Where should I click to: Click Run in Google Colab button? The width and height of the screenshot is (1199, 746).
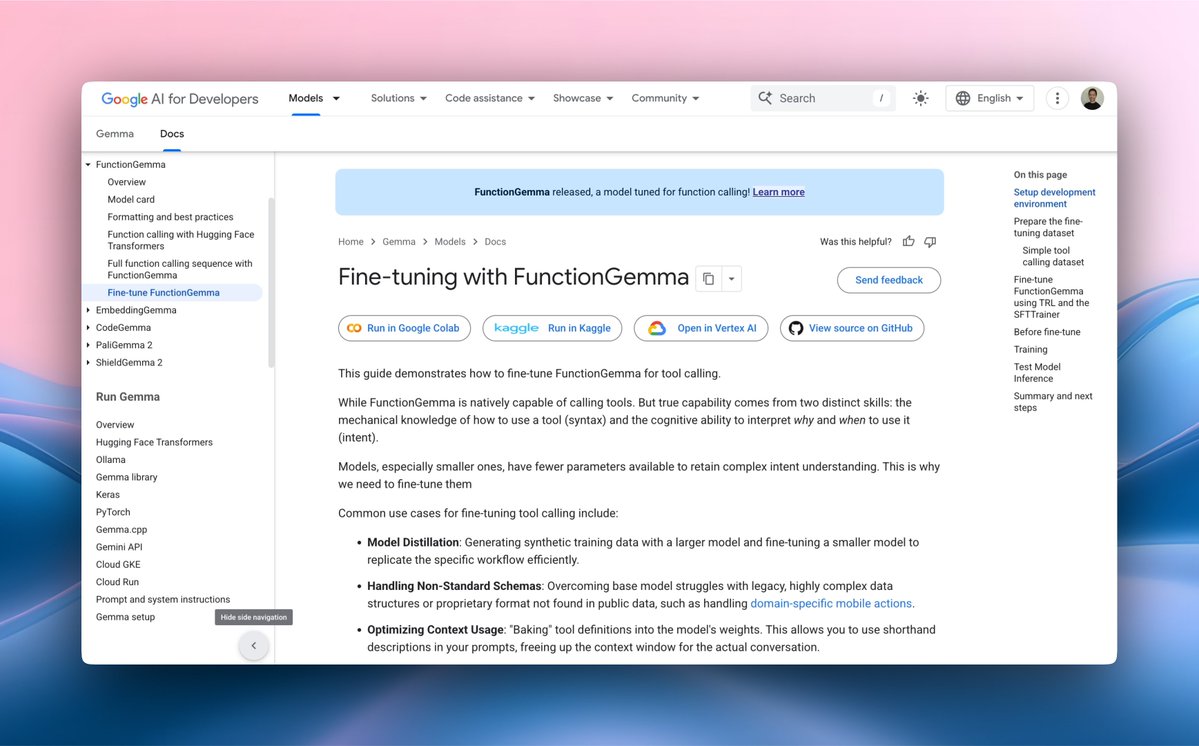point(405,329)
